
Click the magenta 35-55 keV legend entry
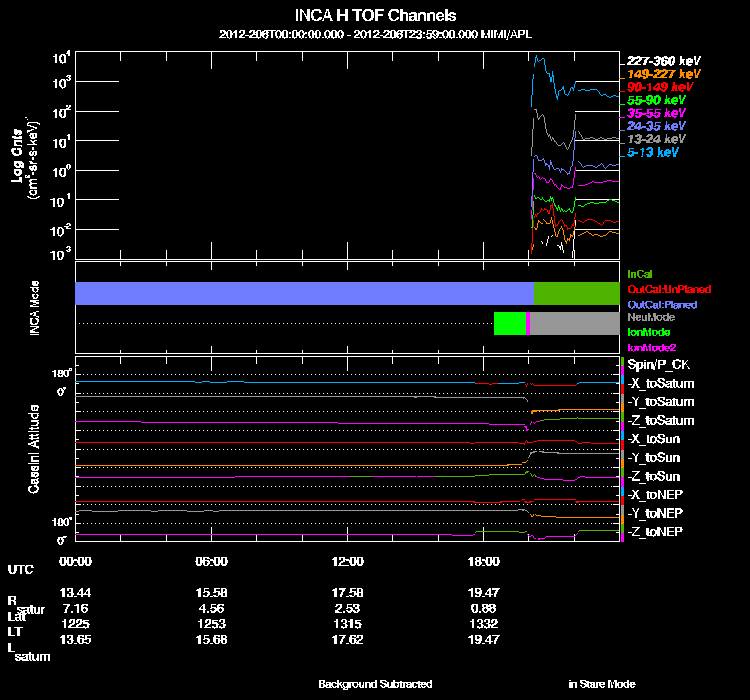pyautogui.click(x=656, y=113)
